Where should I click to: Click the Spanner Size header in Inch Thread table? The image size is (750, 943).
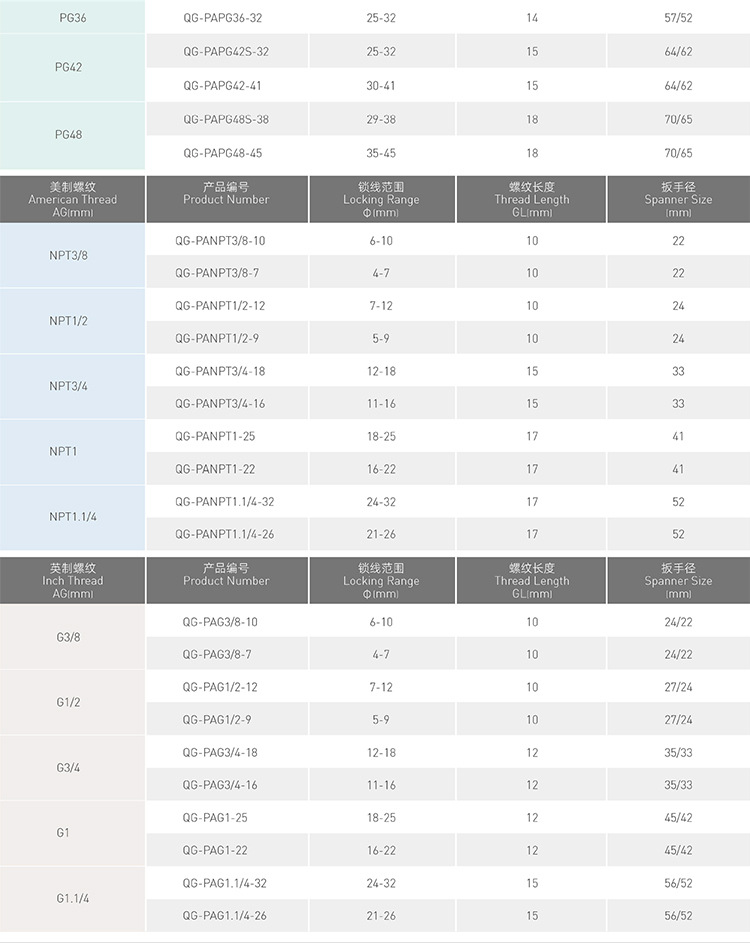[x=678, y=580]
